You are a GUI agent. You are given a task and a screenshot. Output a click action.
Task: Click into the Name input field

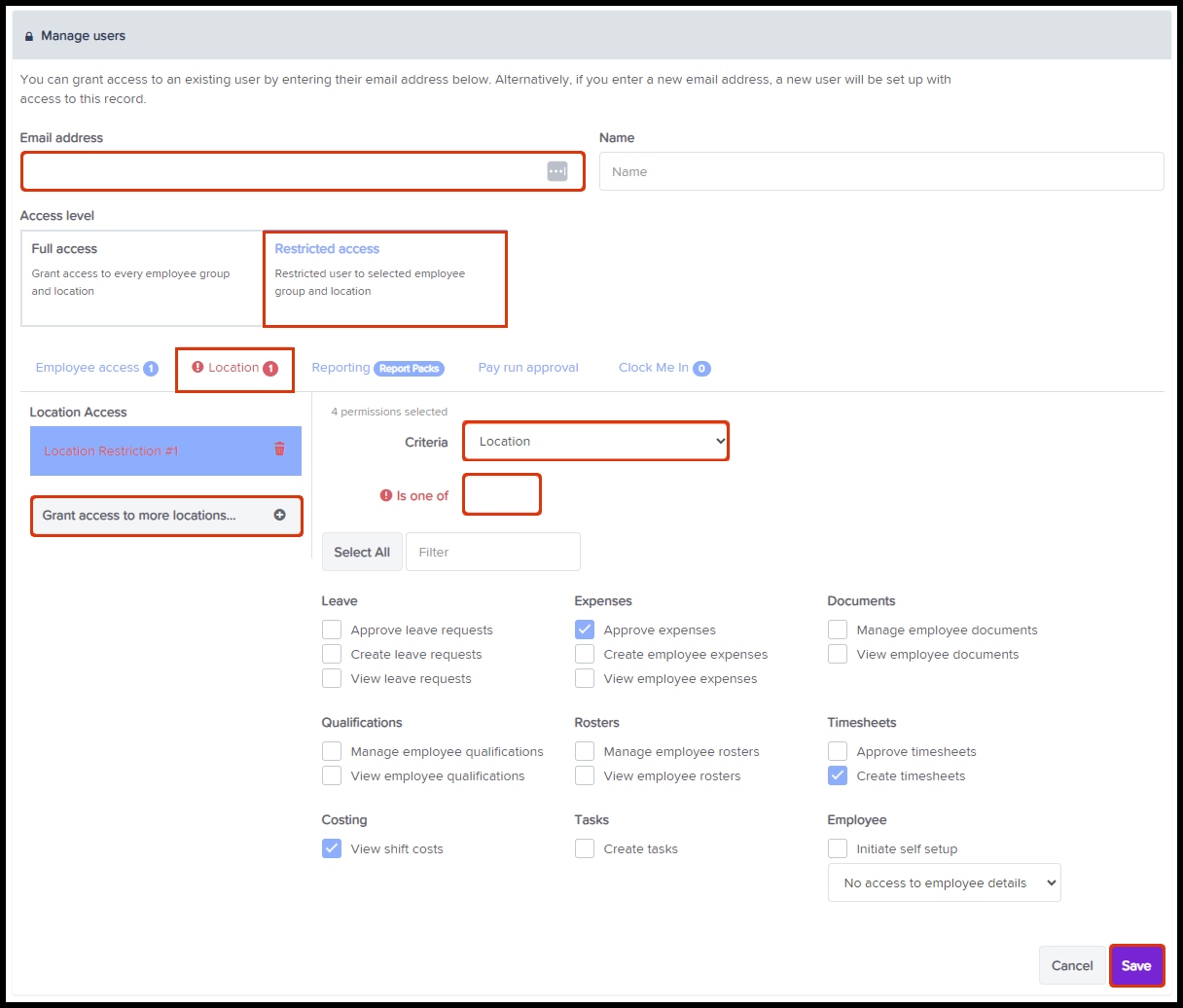[880, 171]
